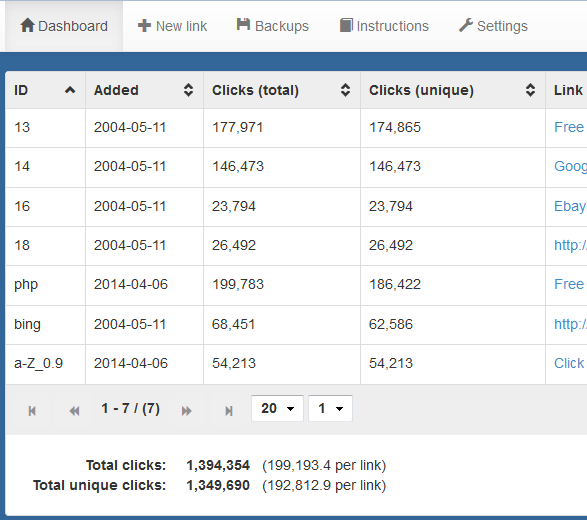Open the Dashboard tab
Viewport: 587px width, 520px height.
point(64,26)
